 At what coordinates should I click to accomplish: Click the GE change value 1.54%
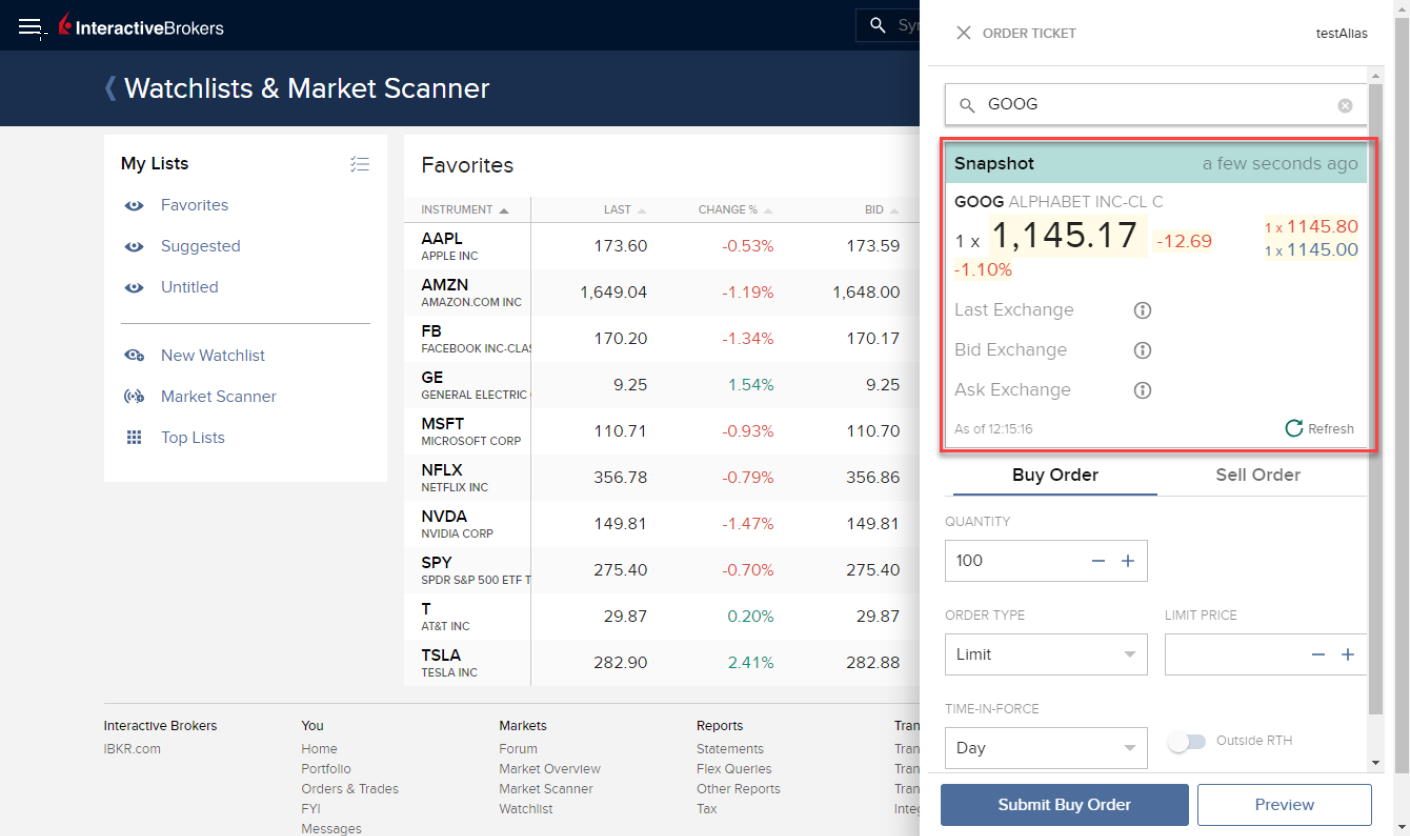point(751,385)
